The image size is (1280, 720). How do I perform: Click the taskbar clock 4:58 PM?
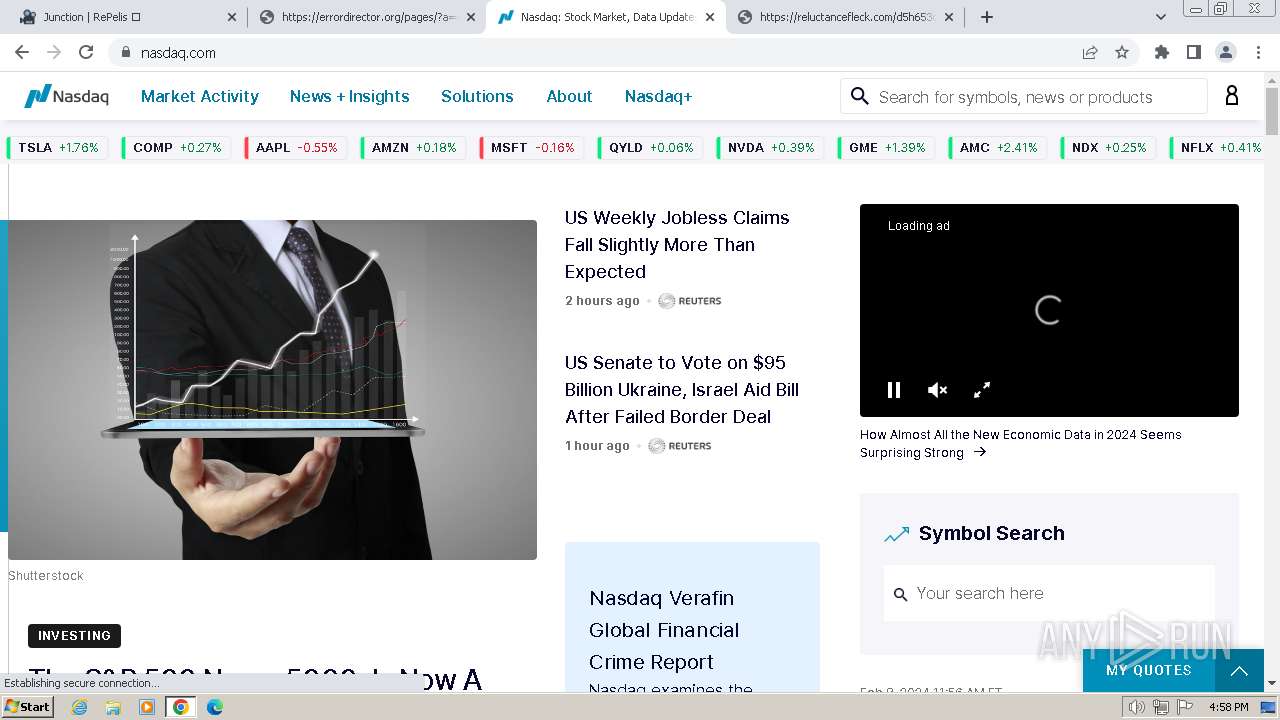pyautogui.click(x=1228, y=707)
